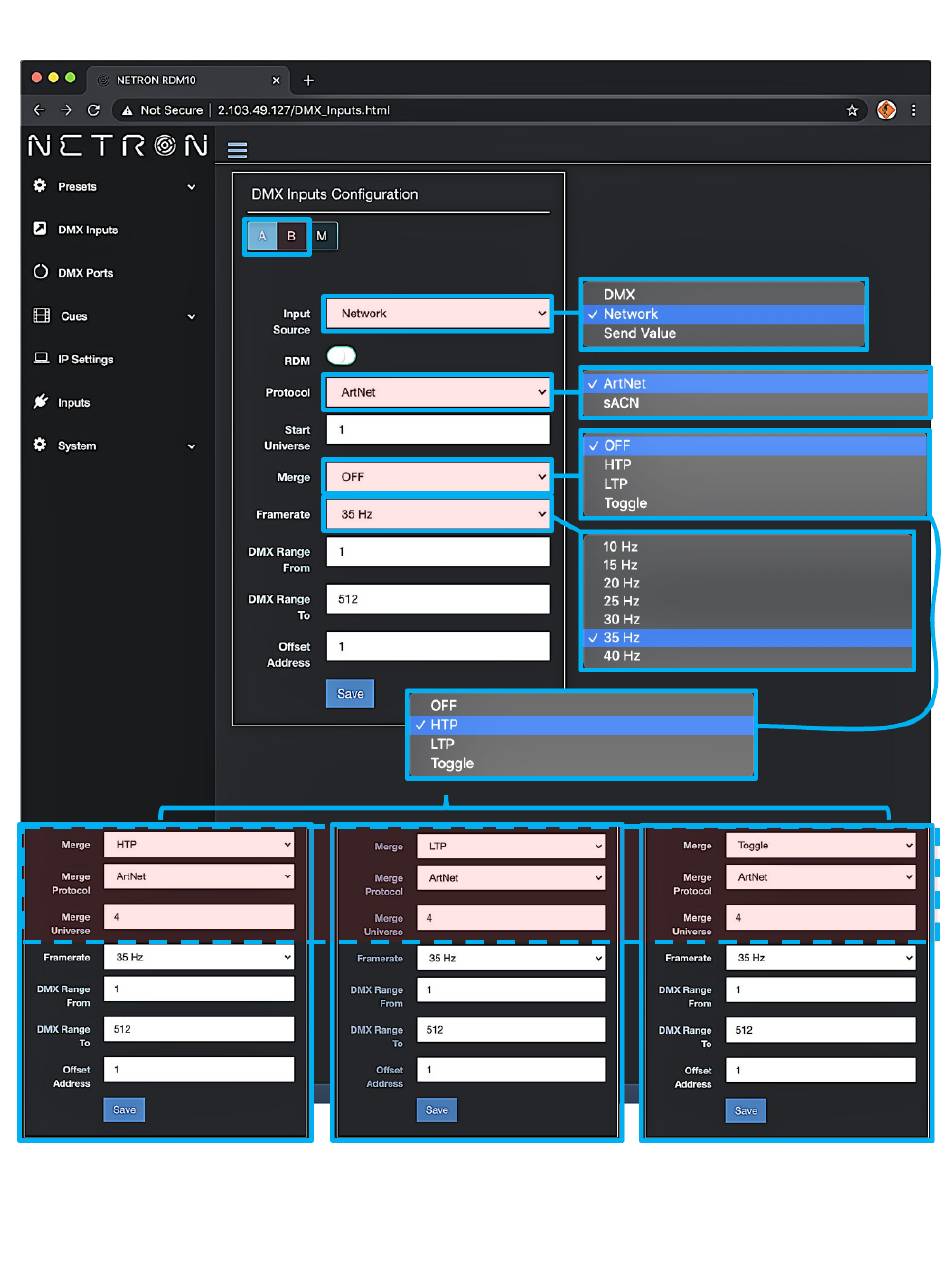950x1276 pixels.
Task: Open the Merge dropdown showing HTP
Action: pyautogui.click(x=199, y=845)
